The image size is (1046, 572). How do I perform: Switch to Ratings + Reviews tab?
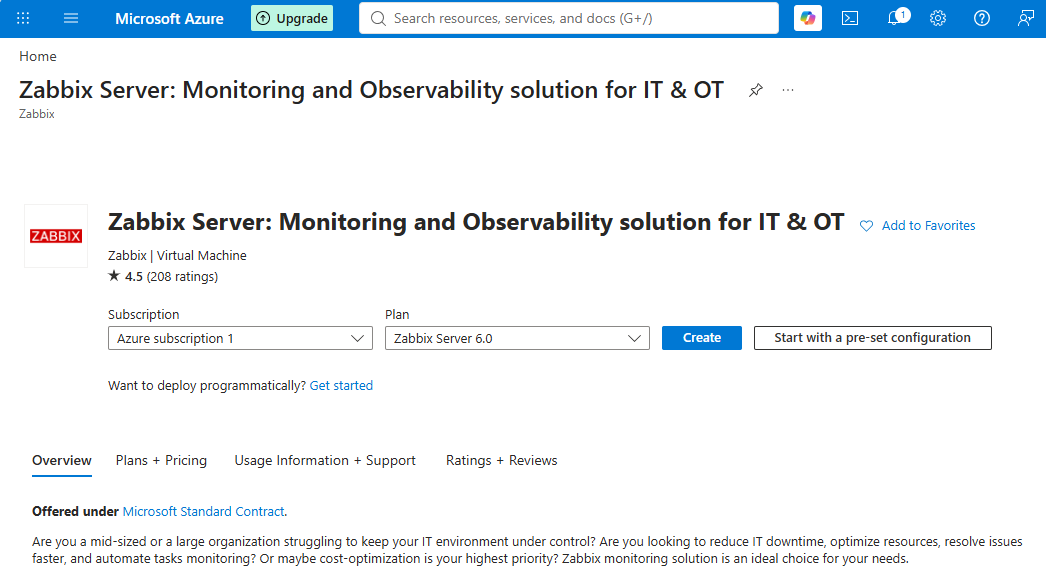coord(502,461)
